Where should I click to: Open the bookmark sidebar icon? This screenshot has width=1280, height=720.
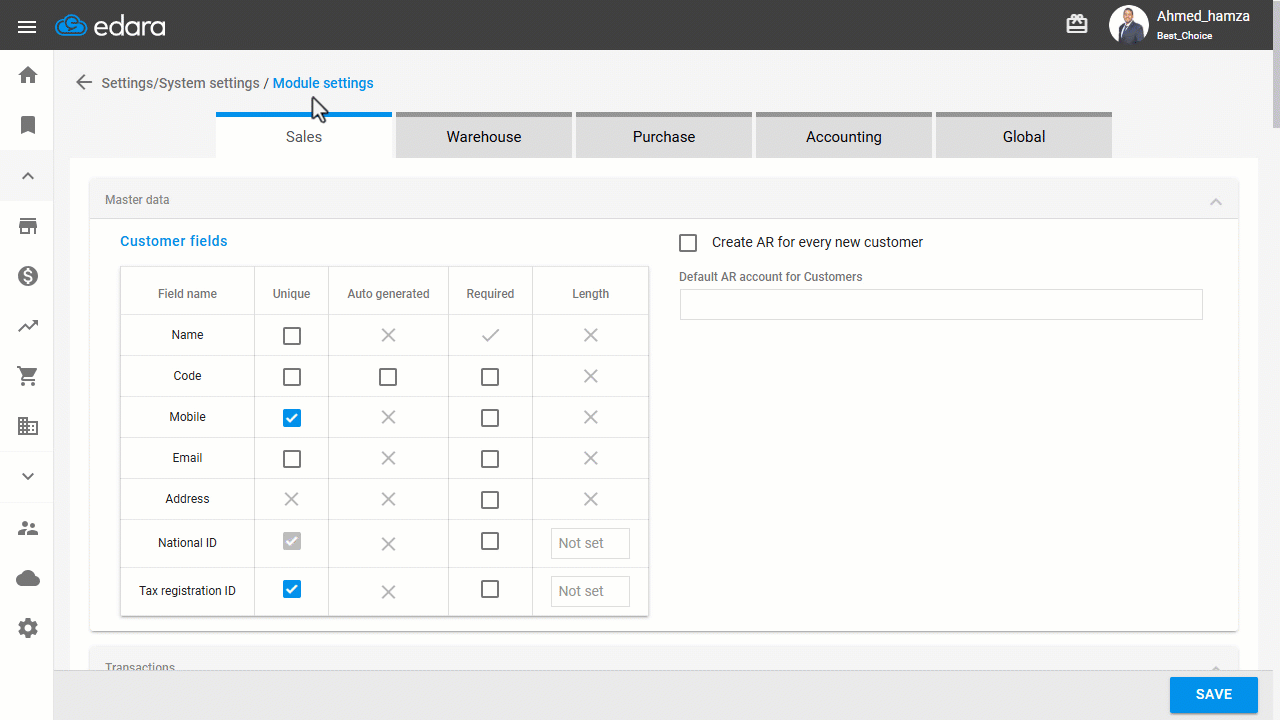coord(28,125)
